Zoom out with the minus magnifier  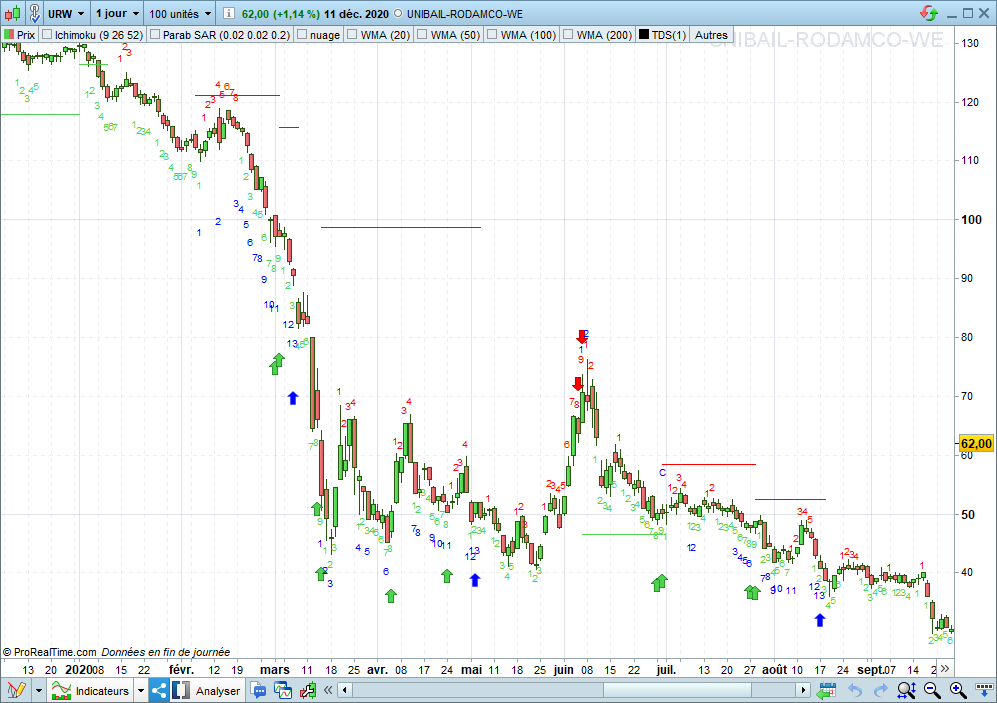932,690
